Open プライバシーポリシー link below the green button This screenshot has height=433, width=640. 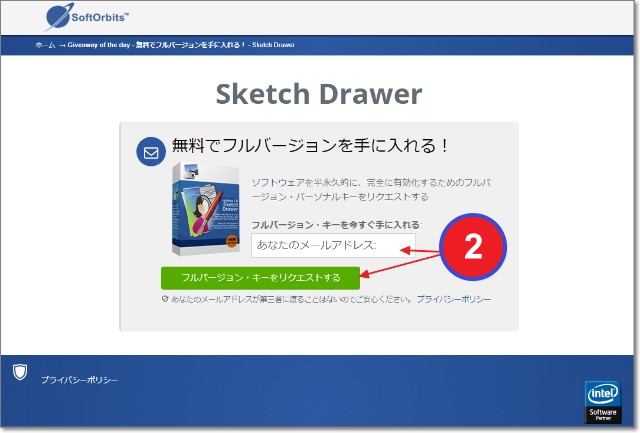pos(455,299)
